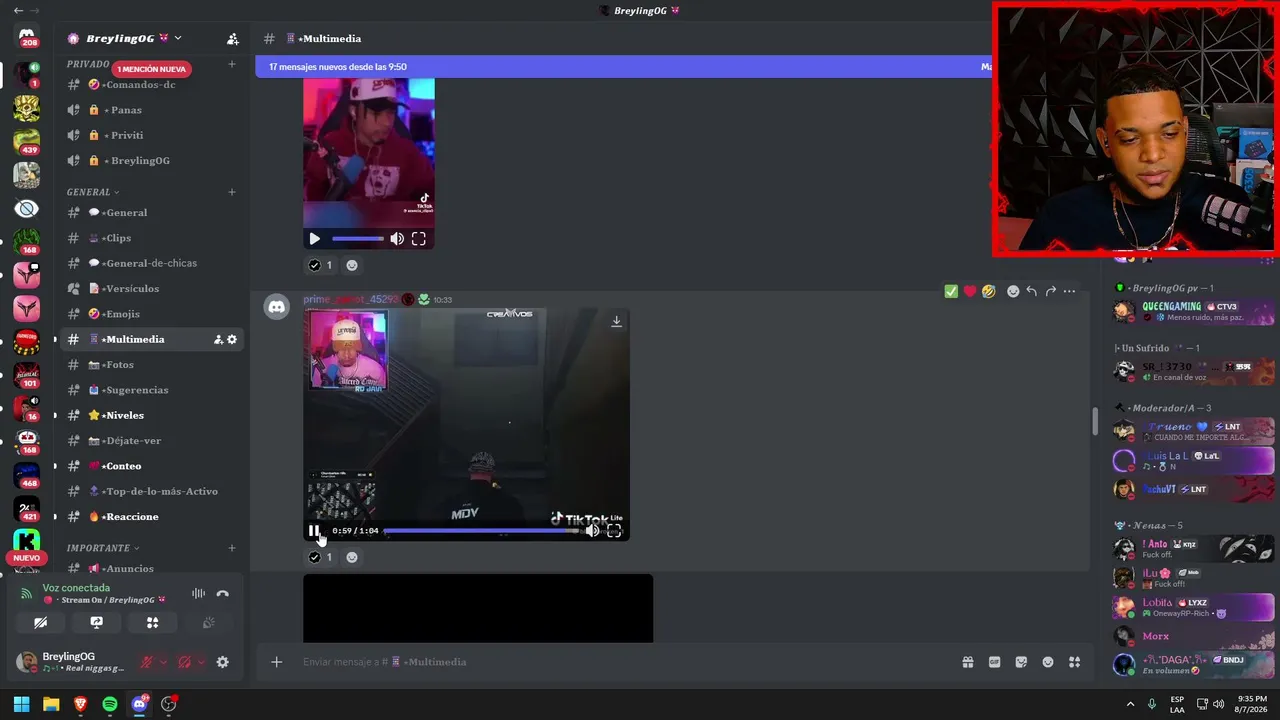The image size is (1280, 720).
Task: Open attachment plus button in message bar
Action: [x=277, y=662]
